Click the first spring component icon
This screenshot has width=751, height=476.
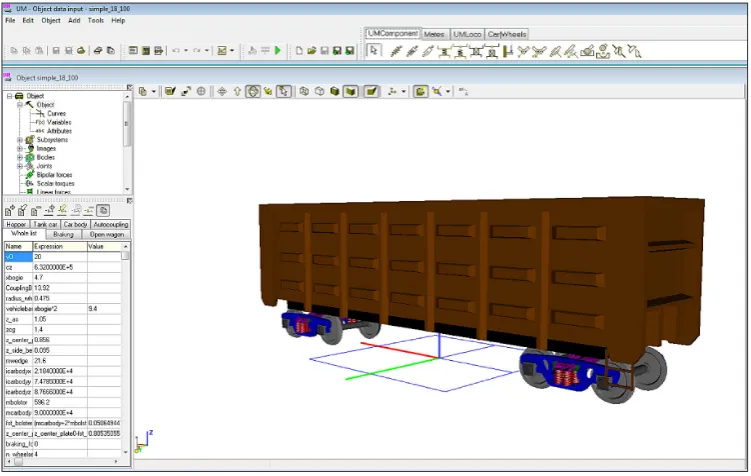(396, 51)
